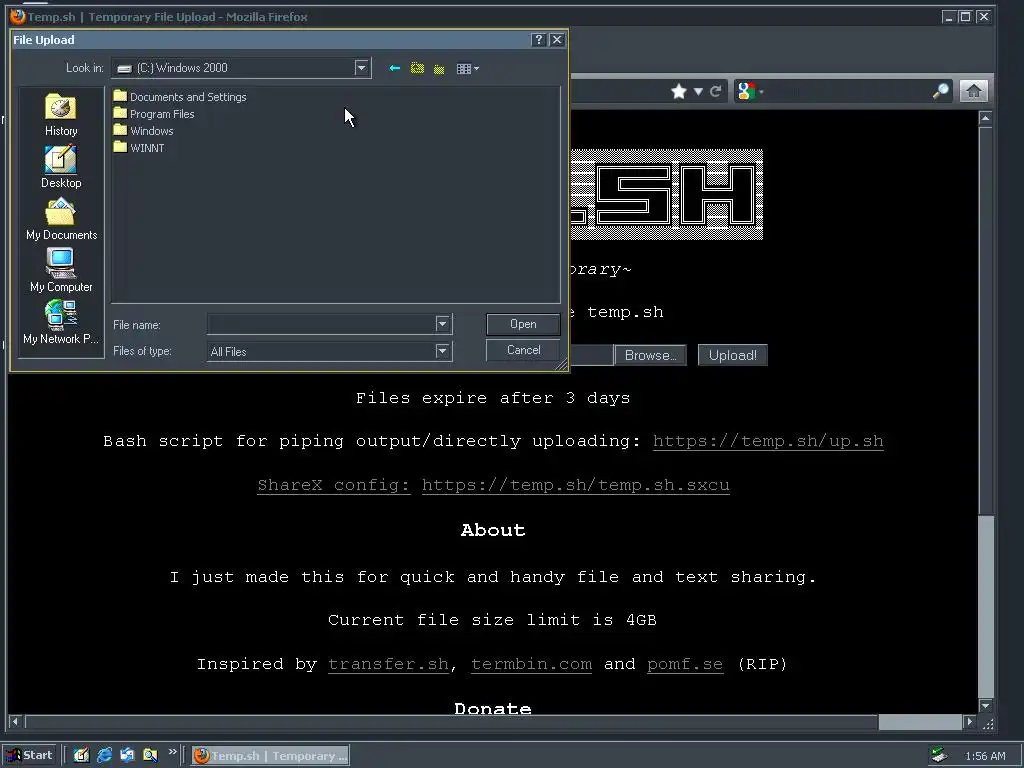Viewport: 1024px width, 768px height.
Task: Cancel the File Upload dialog
Action: pyautogui.click(x=523, y=350)
